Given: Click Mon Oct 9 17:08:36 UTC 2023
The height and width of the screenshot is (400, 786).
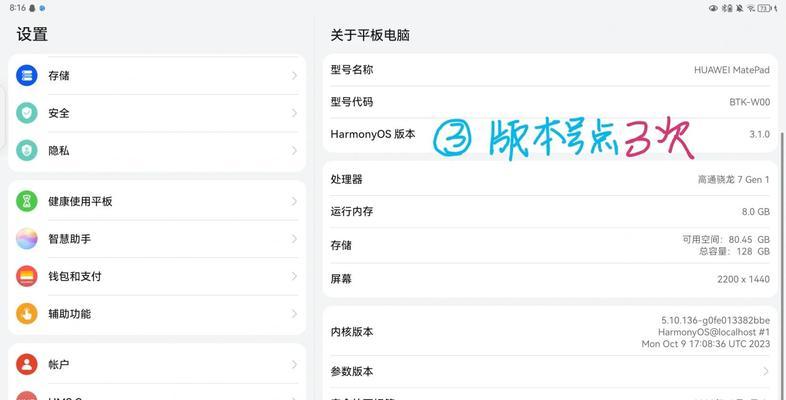Looking at the screenshot, I should click(706, 344).
